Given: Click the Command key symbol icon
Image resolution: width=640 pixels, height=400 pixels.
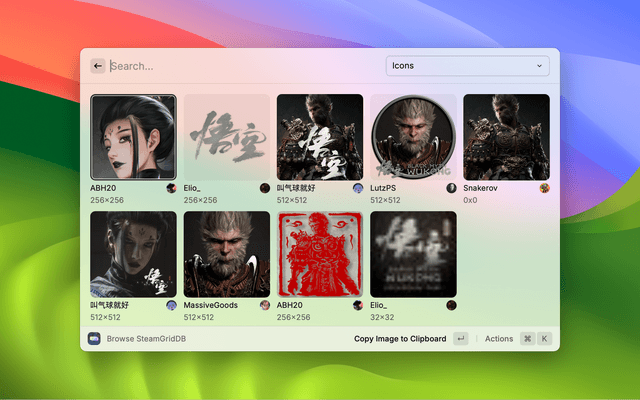Looking at the screenshot, I should [x=527, y=338].
